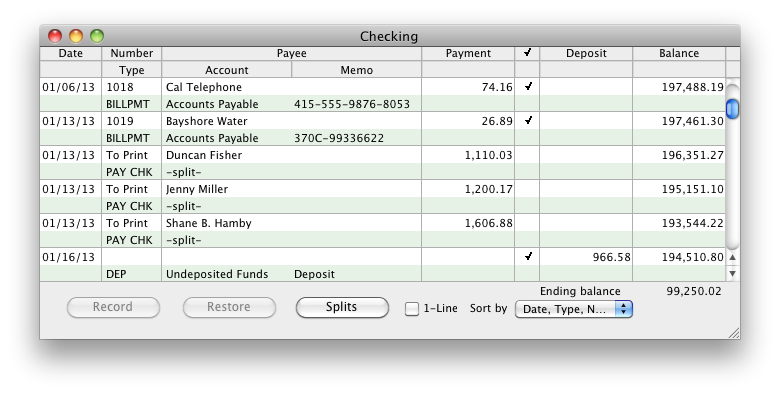Click the blue vertical scrollbar thumb
This screenshot has height=394, width=780.
coord(732,109)
